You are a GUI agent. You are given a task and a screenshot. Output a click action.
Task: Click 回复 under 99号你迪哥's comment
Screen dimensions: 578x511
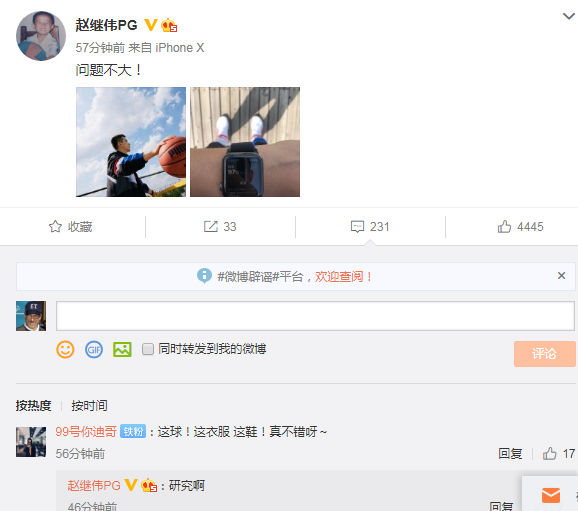(x=510, y=453)
